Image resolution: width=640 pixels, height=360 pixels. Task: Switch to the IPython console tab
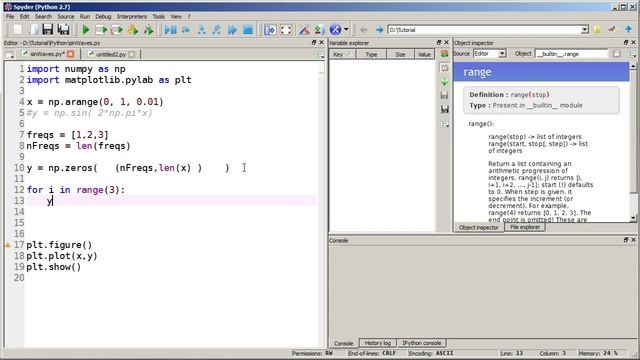point(422,343)
